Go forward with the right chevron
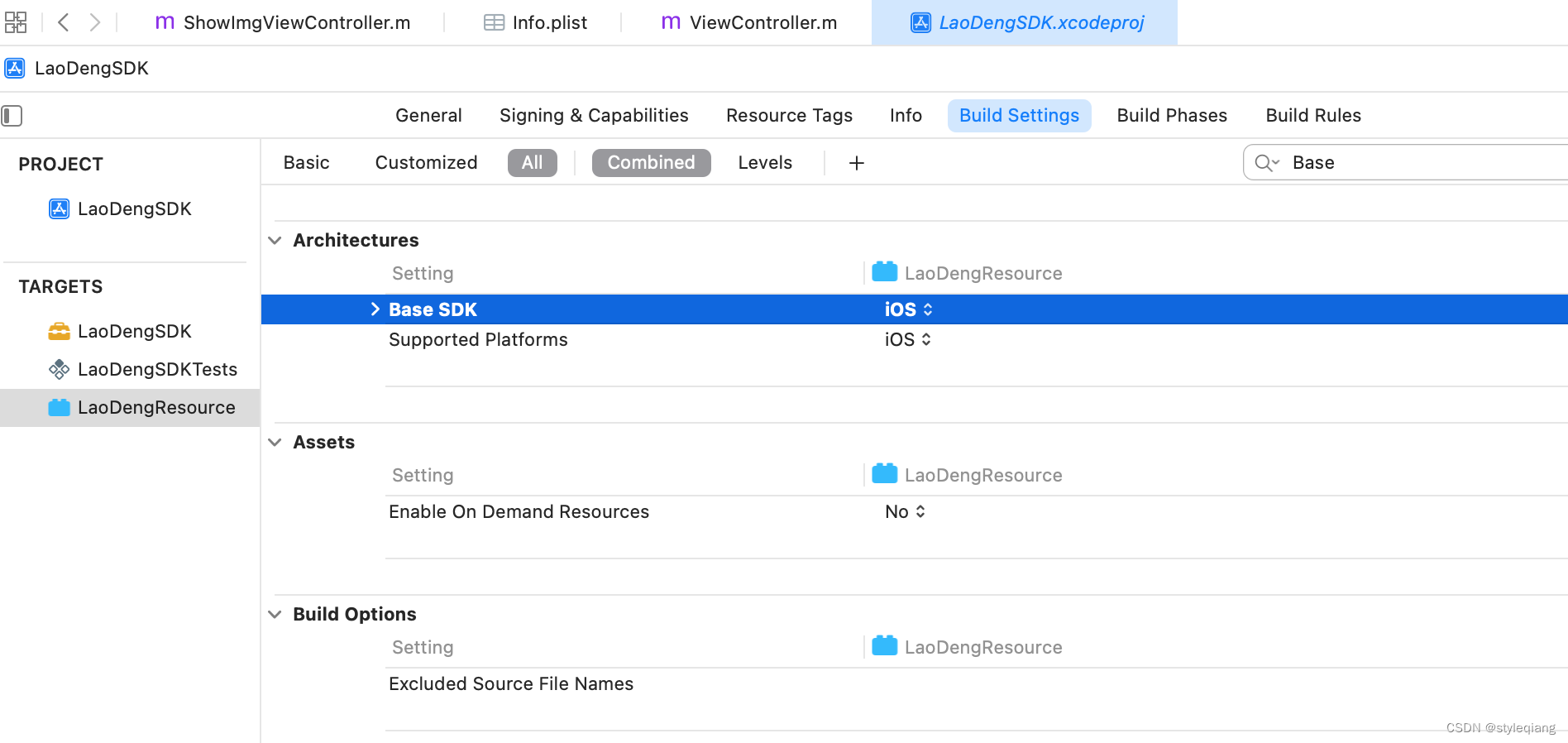This screenshot has height=743, width=1568. coord(95,22)
